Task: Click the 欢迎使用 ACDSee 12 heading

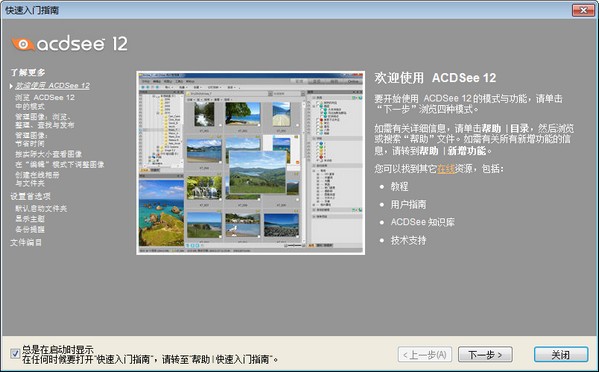Action: click(x=435, y=78)
